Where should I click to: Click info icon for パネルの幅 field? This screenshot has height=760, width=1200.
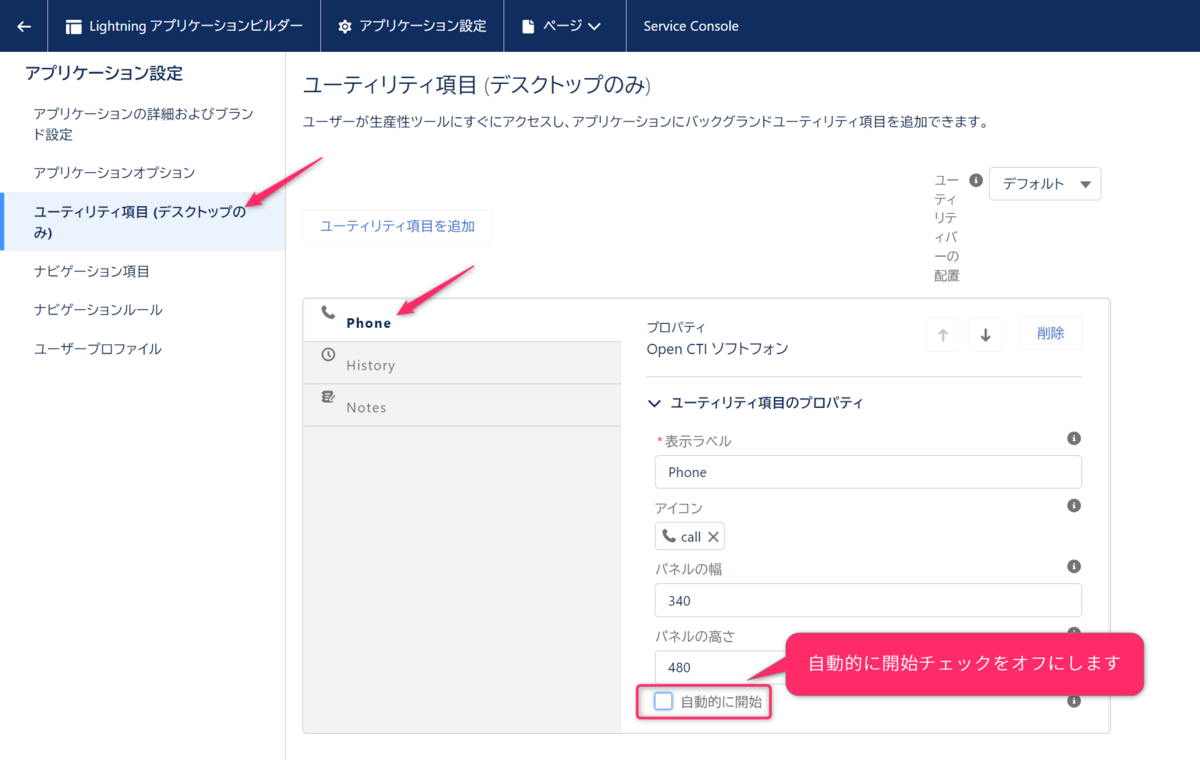[1074, 566]
